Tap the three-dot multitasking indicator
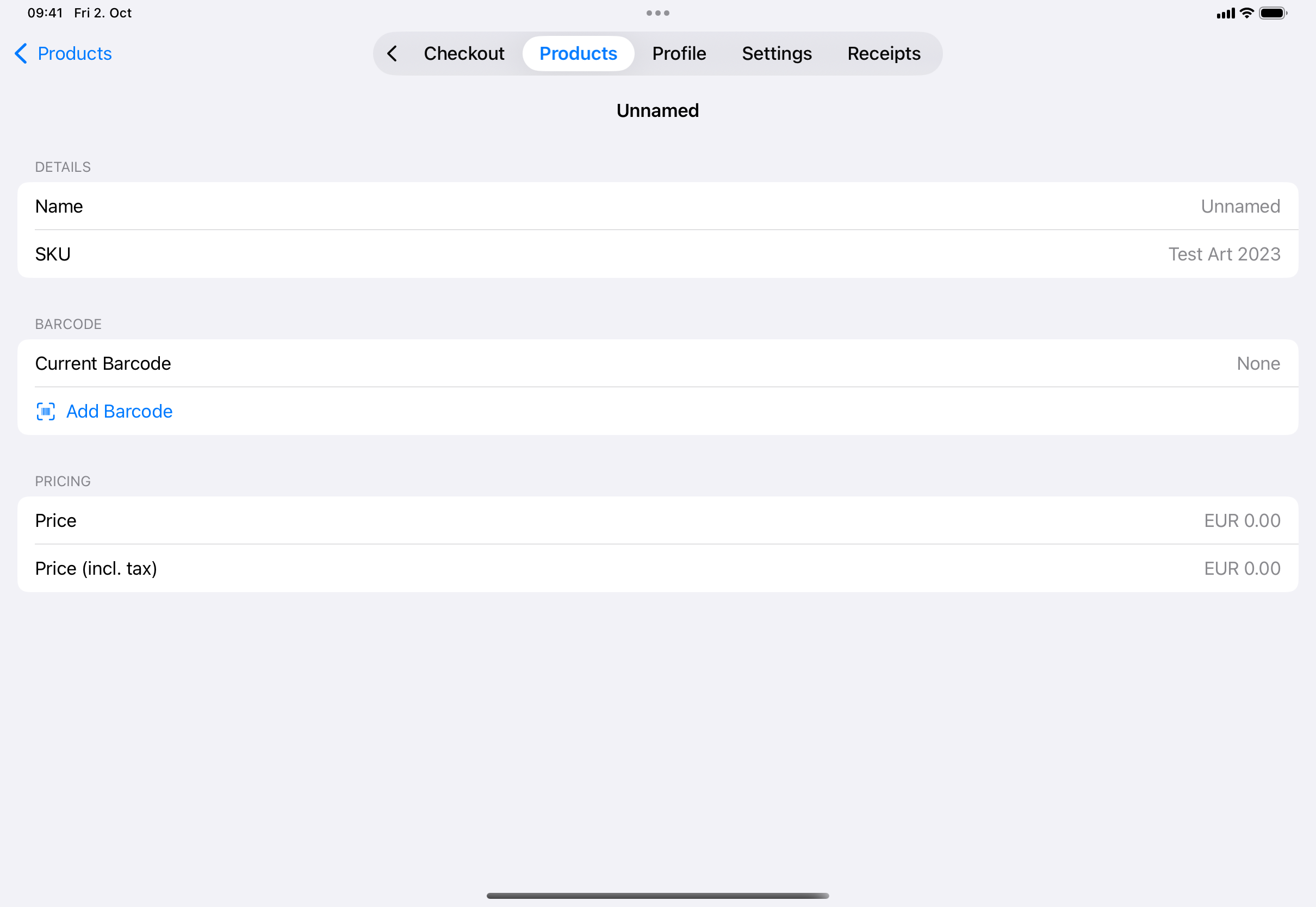 [x=657, y=13]
